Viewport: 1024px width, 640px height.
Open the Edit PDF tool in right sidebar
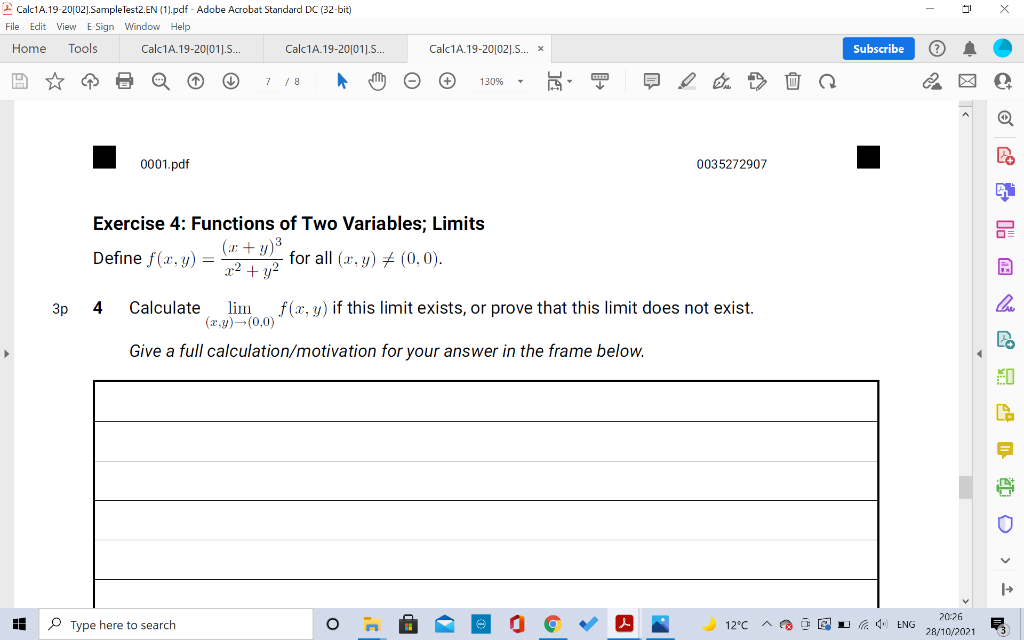click(x=1006, y=267)
